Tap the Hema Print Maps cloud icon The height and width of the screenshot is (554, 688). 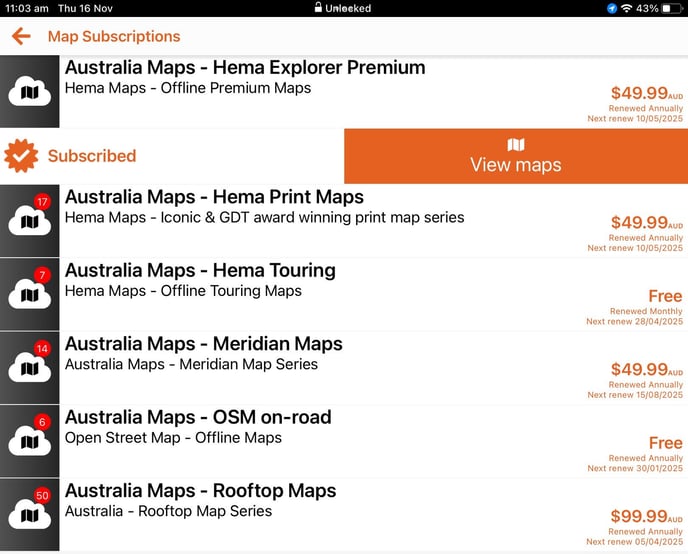(29, 221)
